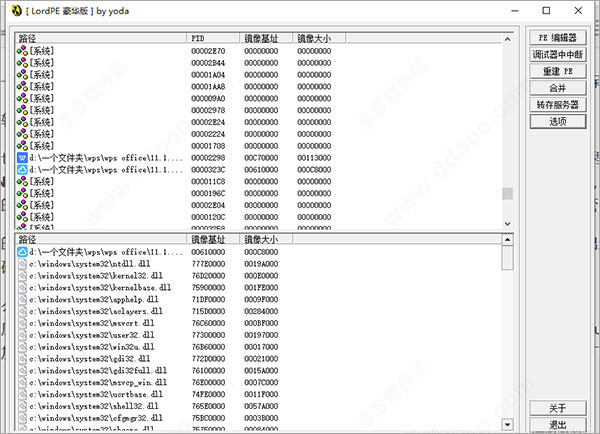The width and height of the screenshot is (600, 434).
Task: Click the WPS icon of process PID 00002298
Action: click(22, 158)
